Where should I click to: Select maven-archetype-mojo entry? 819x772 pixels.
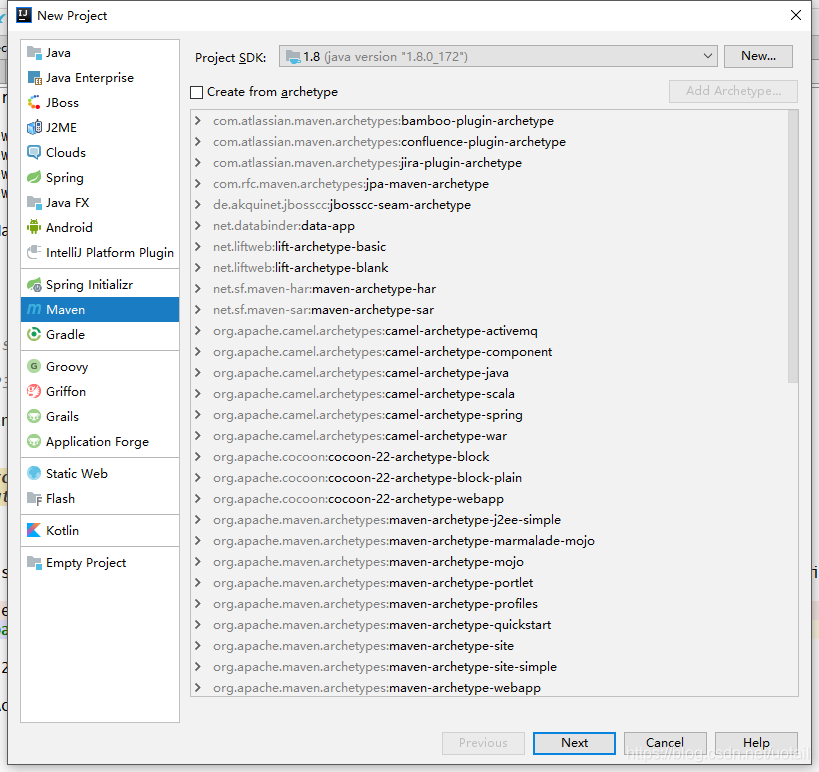pyautogui.click(x=489, y=562)
